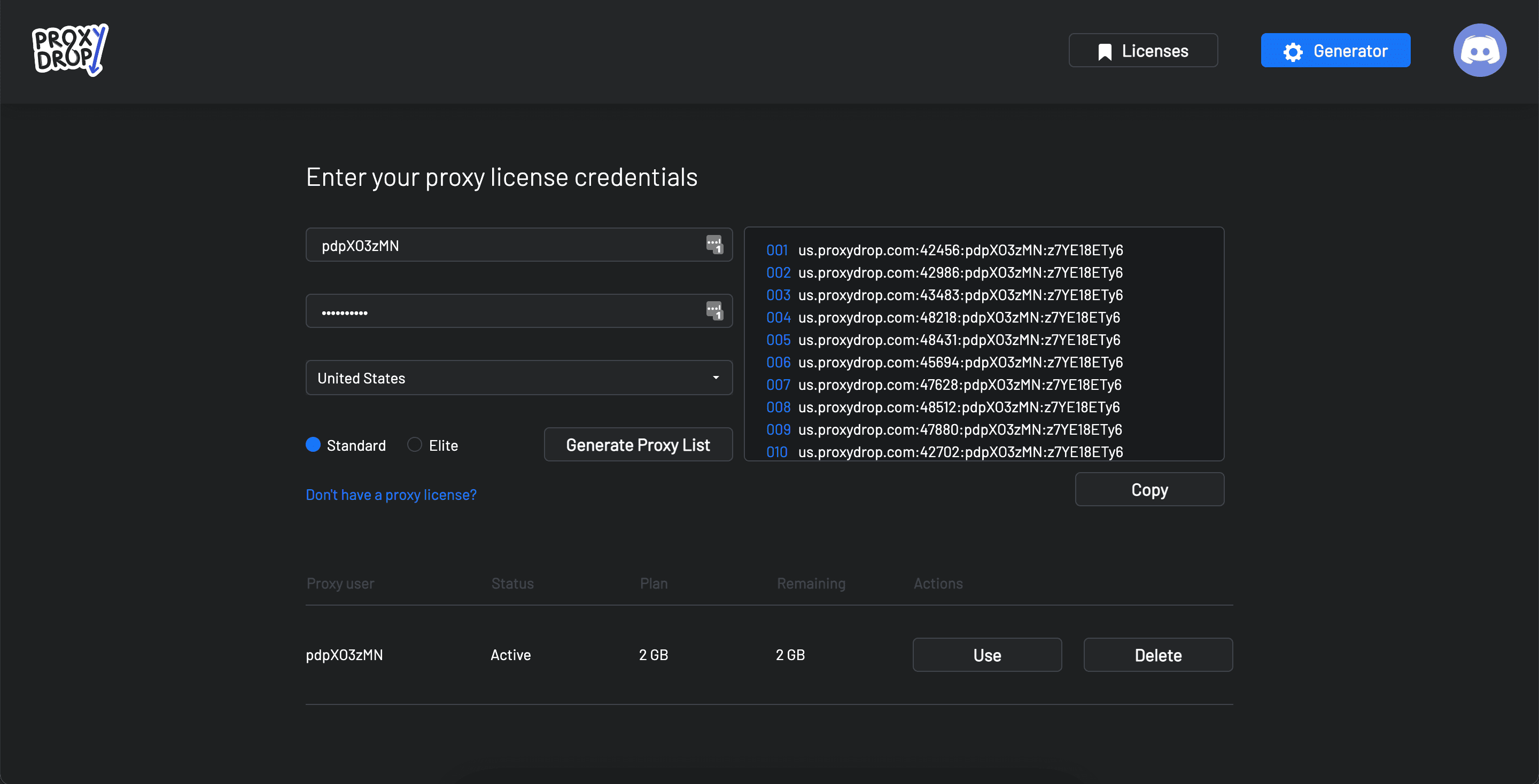Click the Elite radio label text
1539x784 pixels.
pos(444,445)
